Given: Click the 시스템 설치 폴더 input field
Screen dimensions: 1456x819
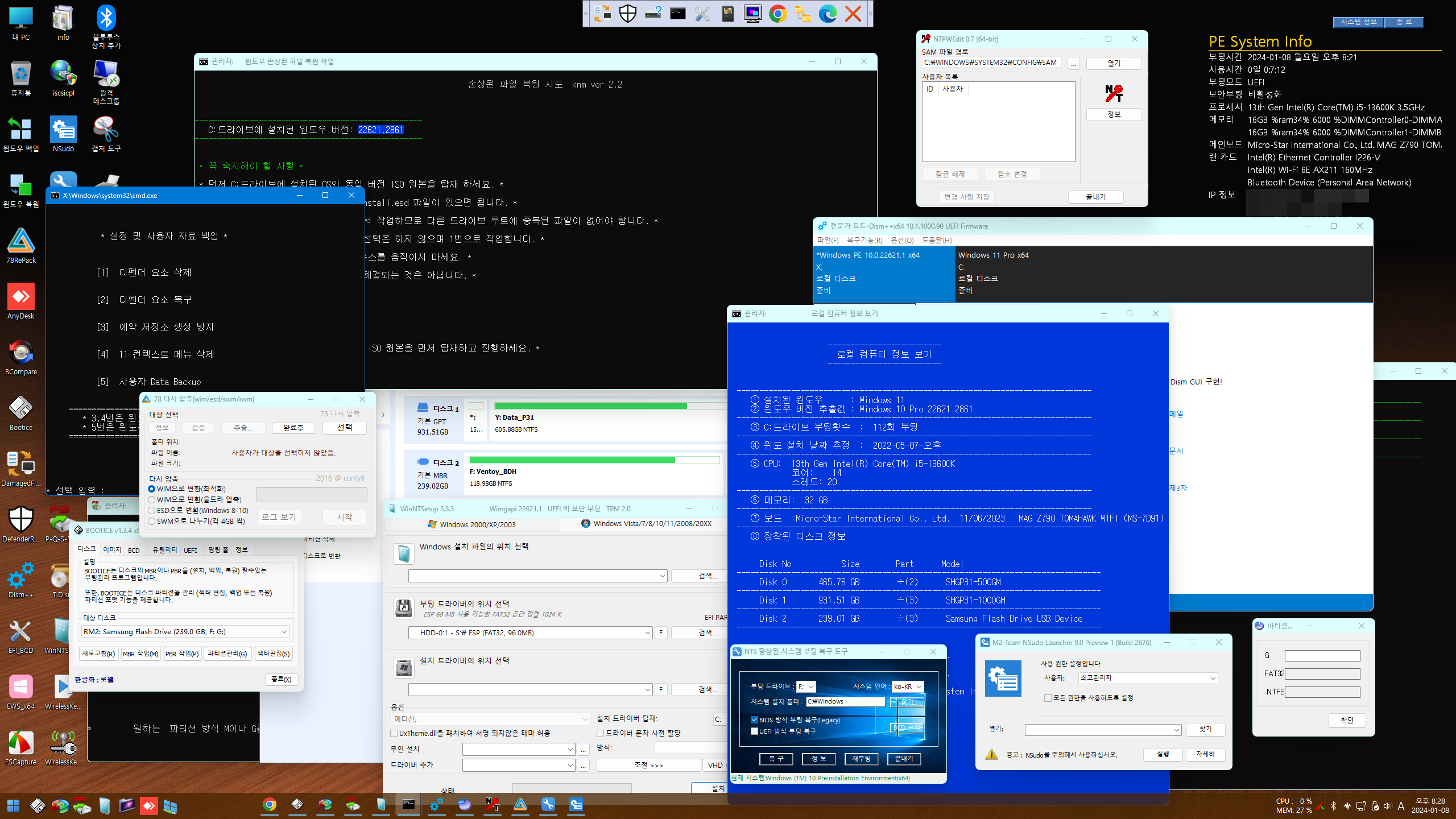Looking at the screenshot, I should point(845,702).
